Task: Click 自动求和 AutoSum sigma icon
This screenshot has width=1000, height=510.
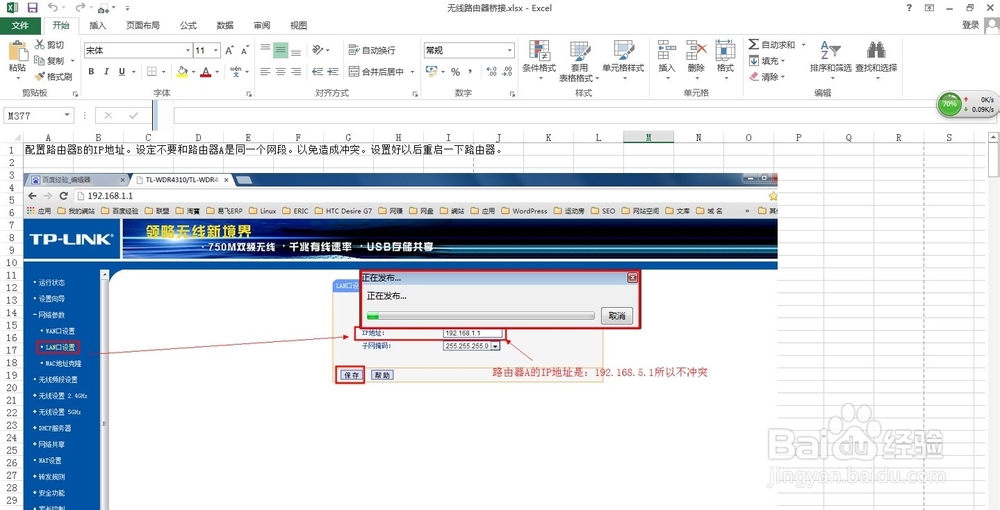Action: click(x=754, y=45)
